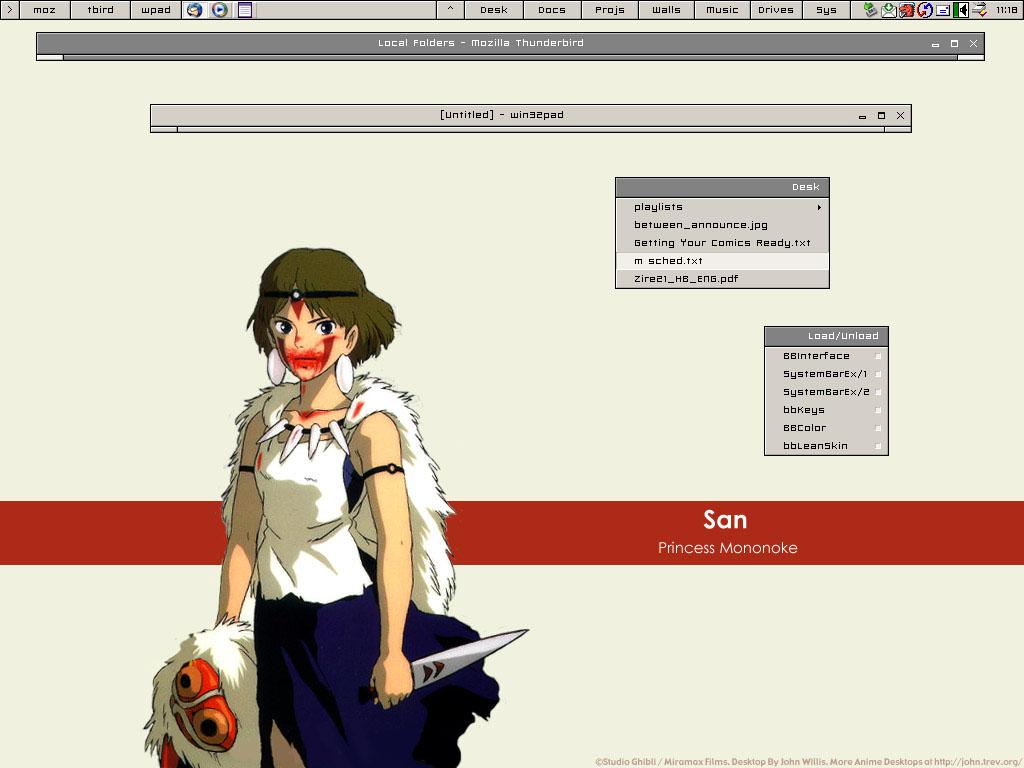This screenshot has height=768, width=1024.
Task: Toggle the BBColor plugin checkbox
Action: 878,428
